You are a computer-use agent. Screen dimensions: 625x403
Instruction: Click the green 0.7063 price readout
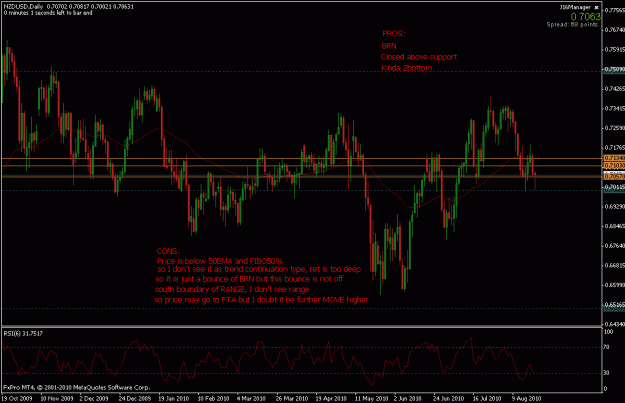pyautogui.click(x=585, y=16)
